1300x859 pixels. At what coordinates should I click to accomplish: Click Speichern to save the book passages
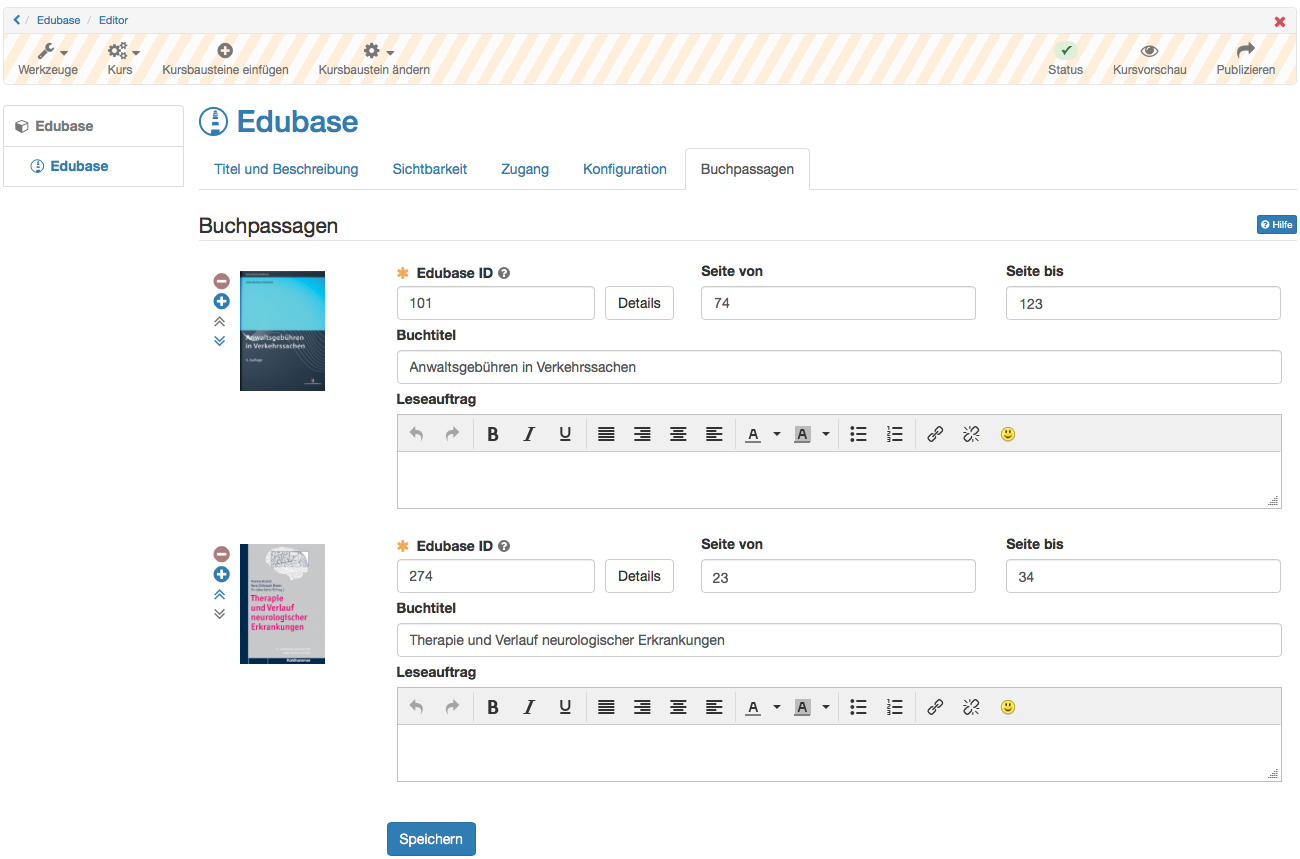point(430,838)
